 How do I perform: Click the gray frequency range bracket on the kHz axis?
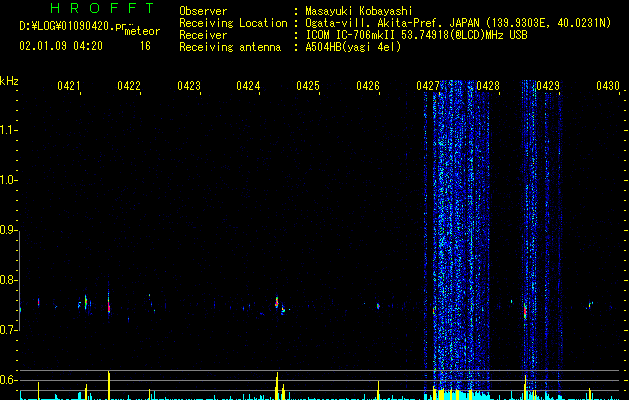coord(20,280)
